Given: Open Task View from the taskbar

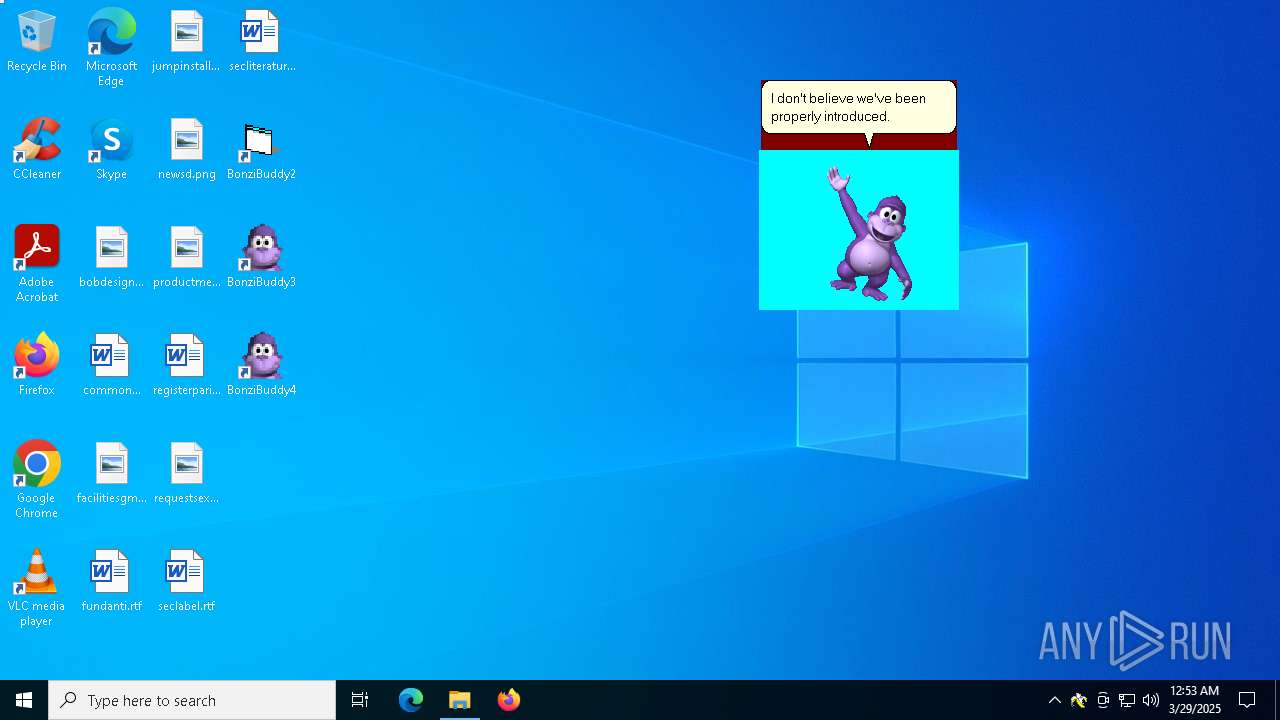Looking at the screenshot, I should [x=360, y=700].
